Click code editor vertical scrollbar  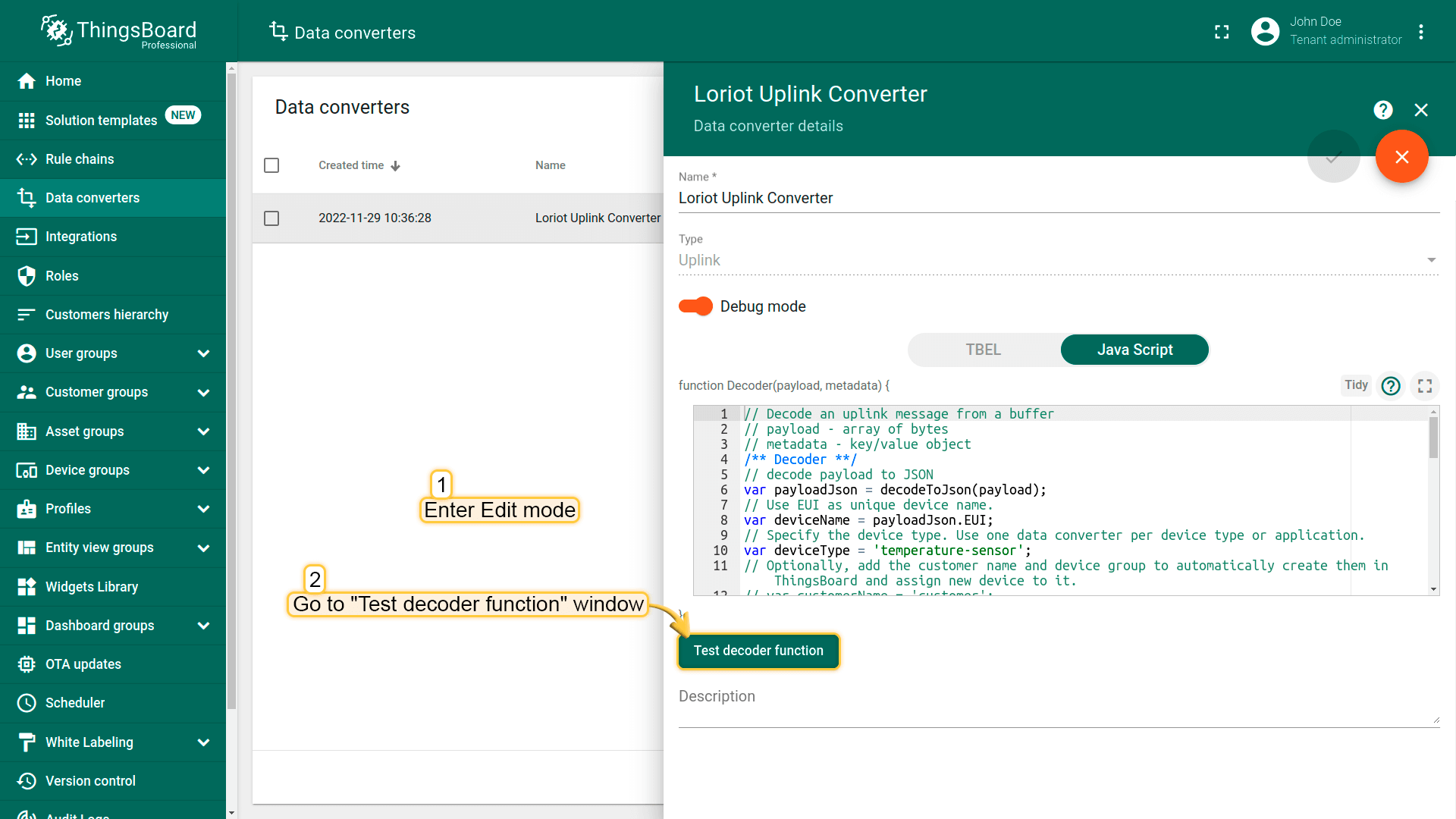click(1433, 438)
